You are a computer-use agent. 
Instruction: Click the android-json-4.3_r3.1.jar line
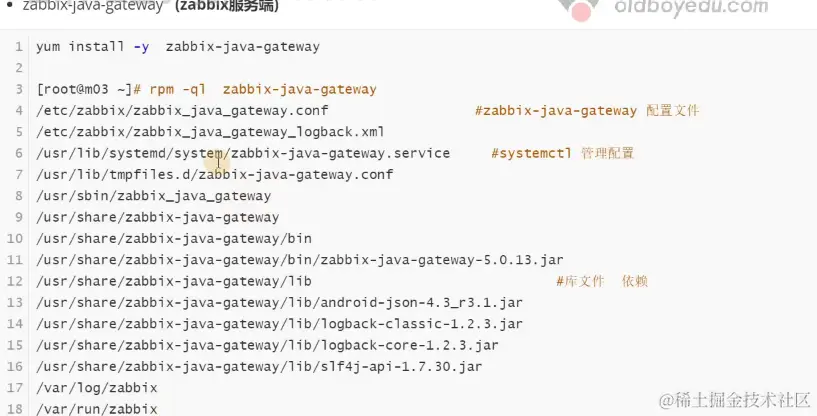(x=279, y=303)
